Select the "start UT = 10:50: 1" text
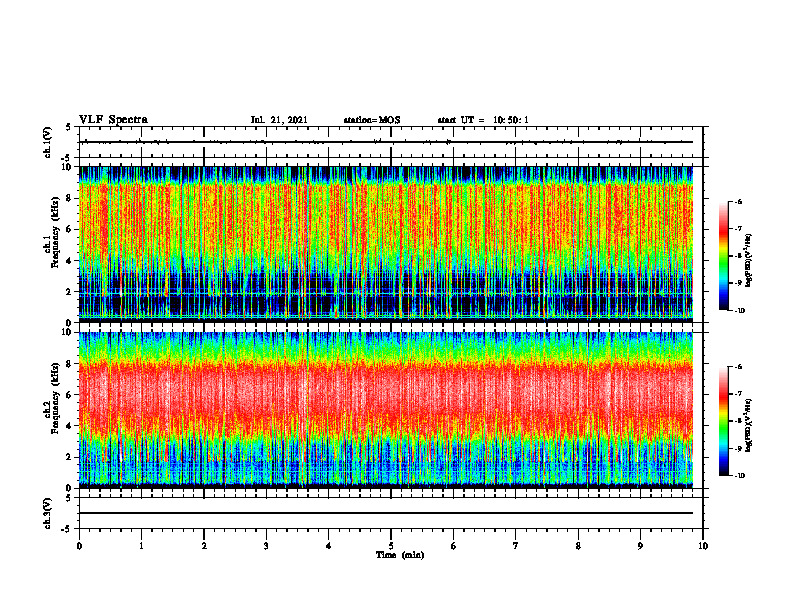This screenshot has width=792, height=612. point(483,120)
